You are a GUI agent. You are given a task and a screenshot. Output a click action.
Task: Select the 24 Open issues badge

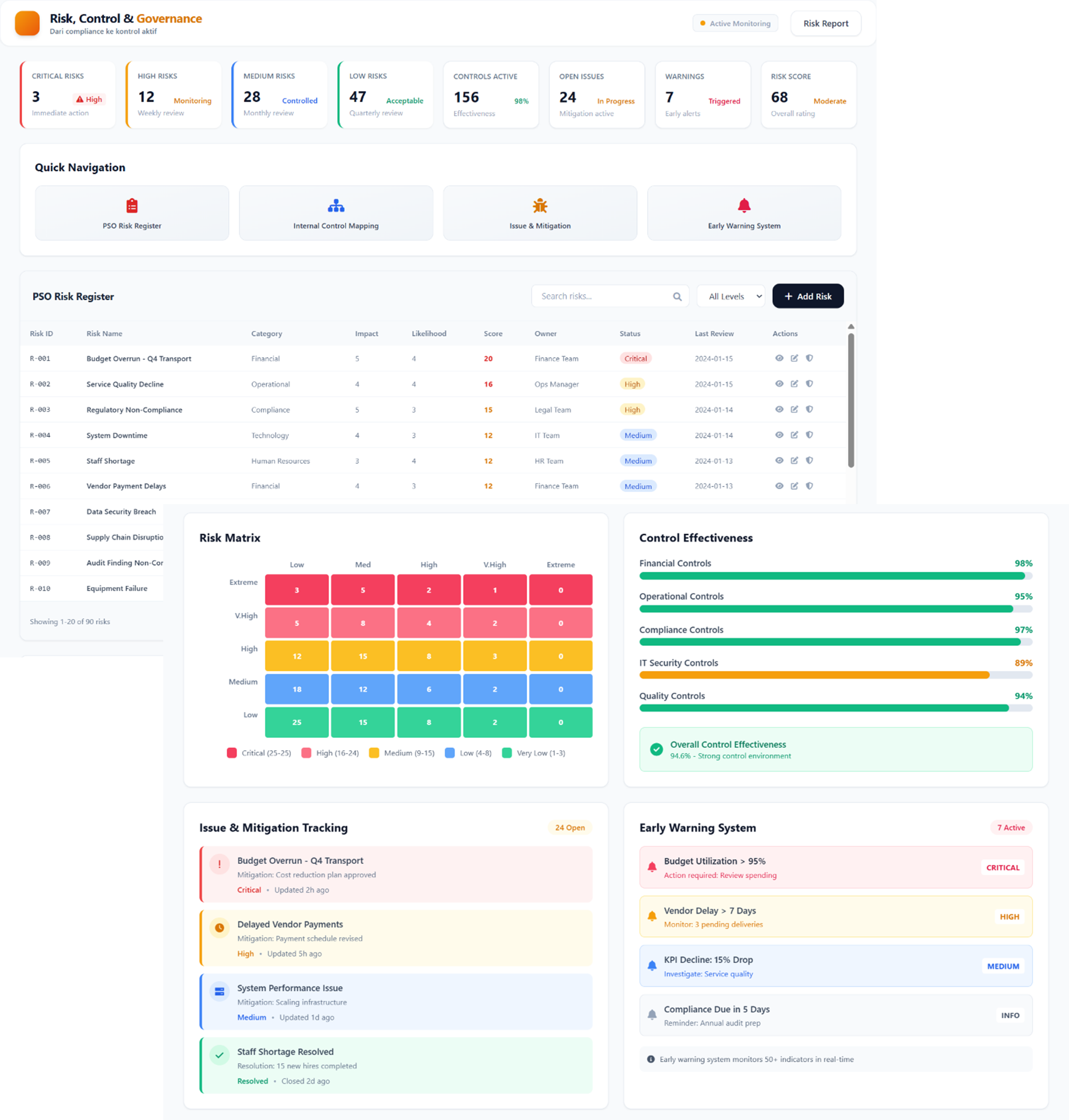coord(569,827)
